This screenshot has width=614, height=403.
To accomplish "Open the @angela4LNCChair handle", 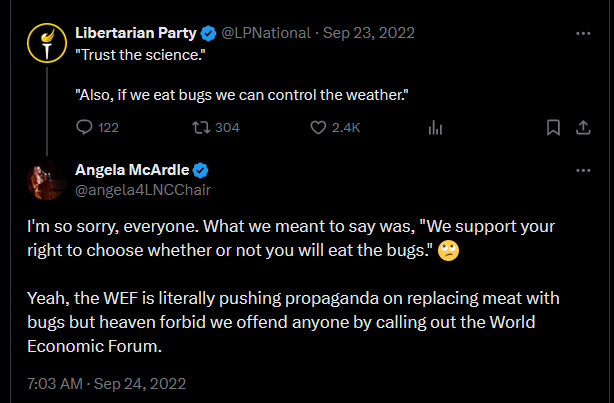I will click(143, 190).
